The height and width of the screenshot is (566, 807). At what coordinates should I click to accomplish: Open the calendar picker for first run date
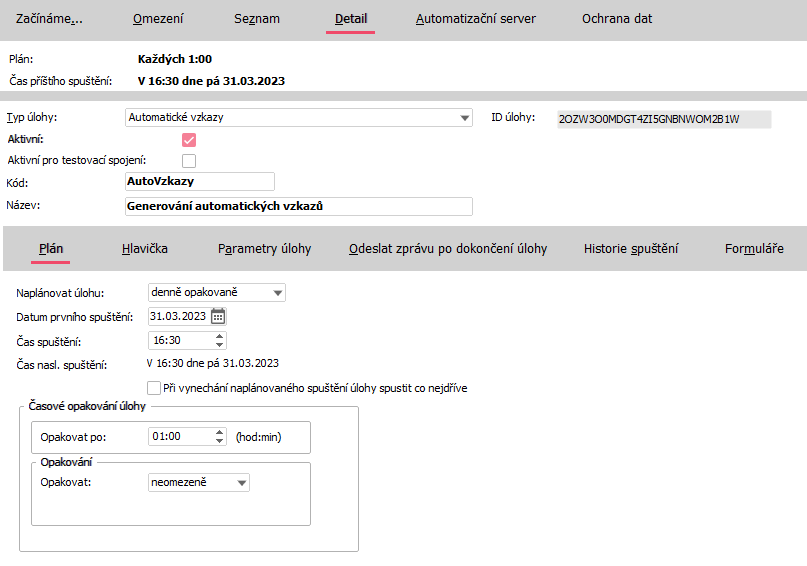[218, 317]
